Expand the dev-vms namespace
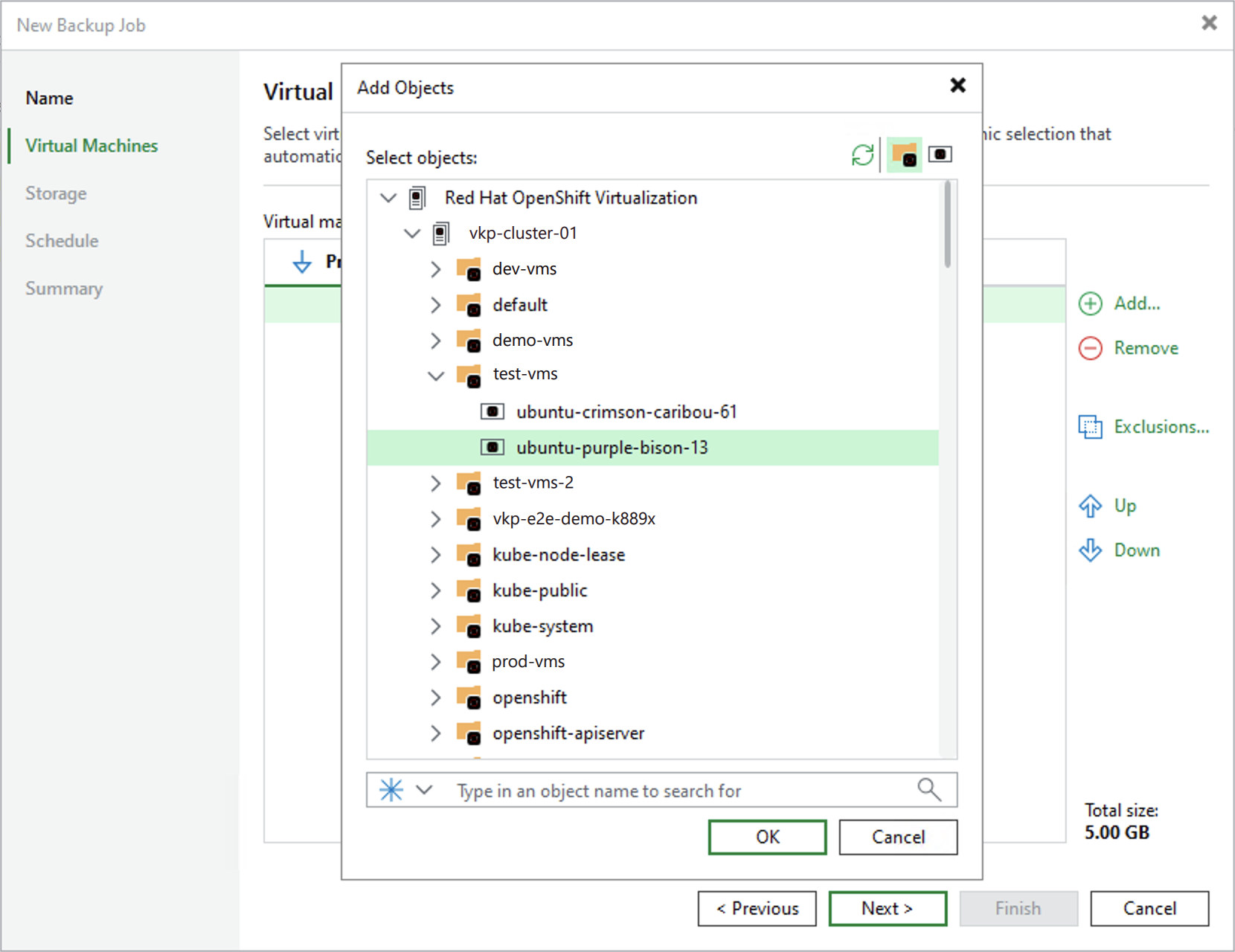 coord(436,269)
